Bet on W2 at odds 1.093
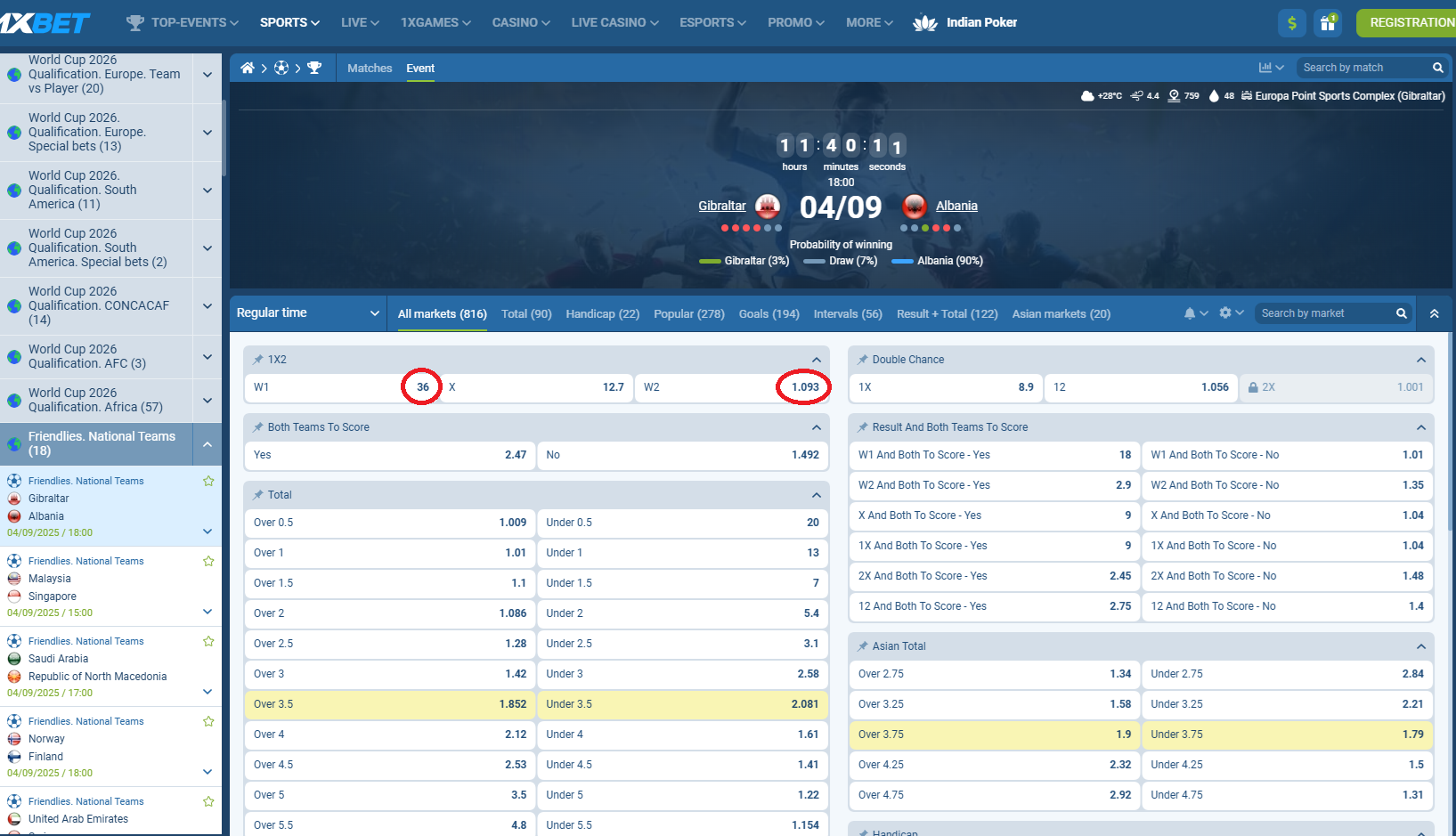This screenshot has height=836, width=1456. coord(732,387)
